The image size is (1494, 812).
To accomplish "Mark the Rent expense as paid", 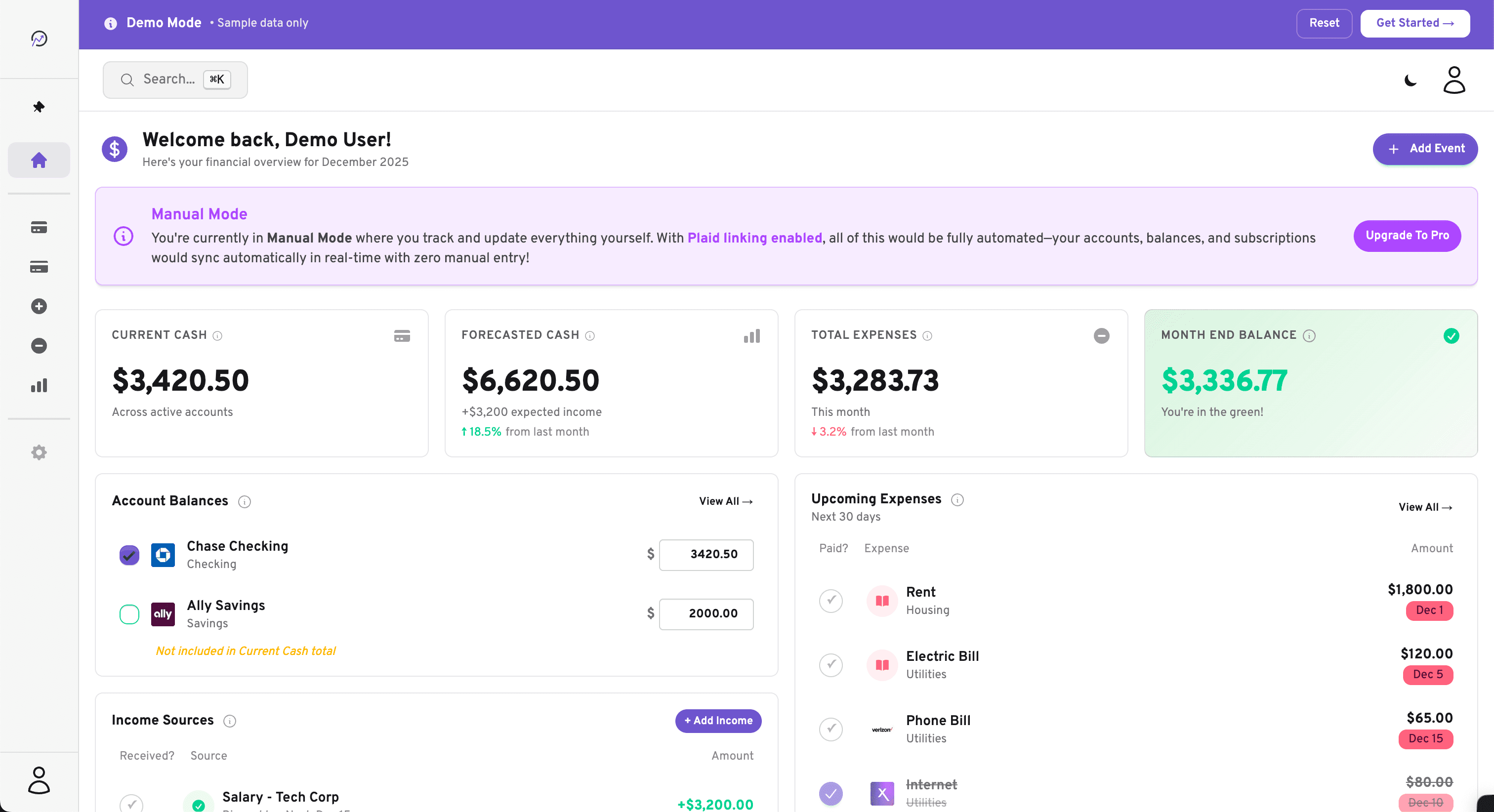I will pos(830,601).
